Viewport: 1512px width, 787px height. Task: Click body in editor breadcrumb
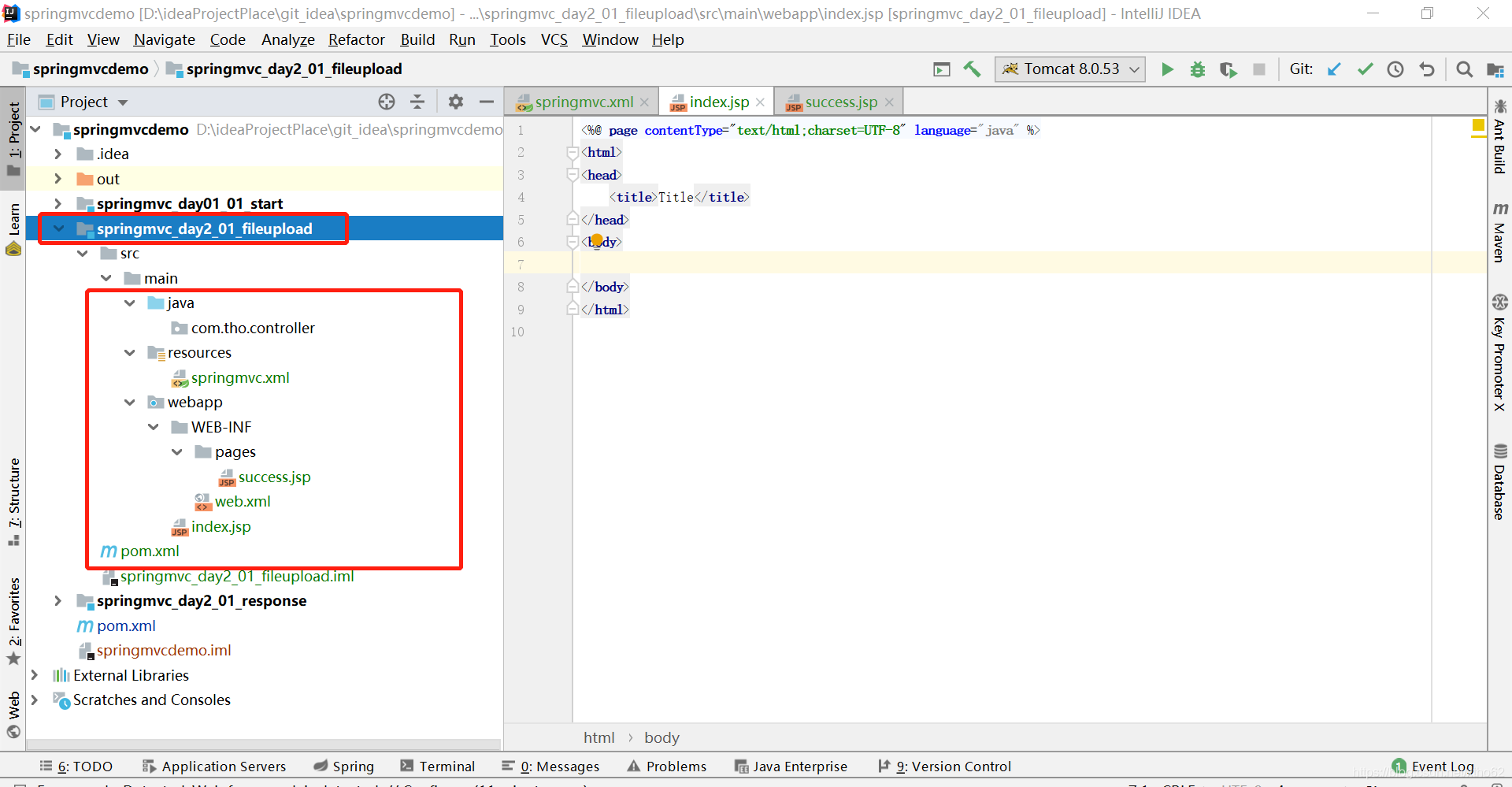pos(661,737)
